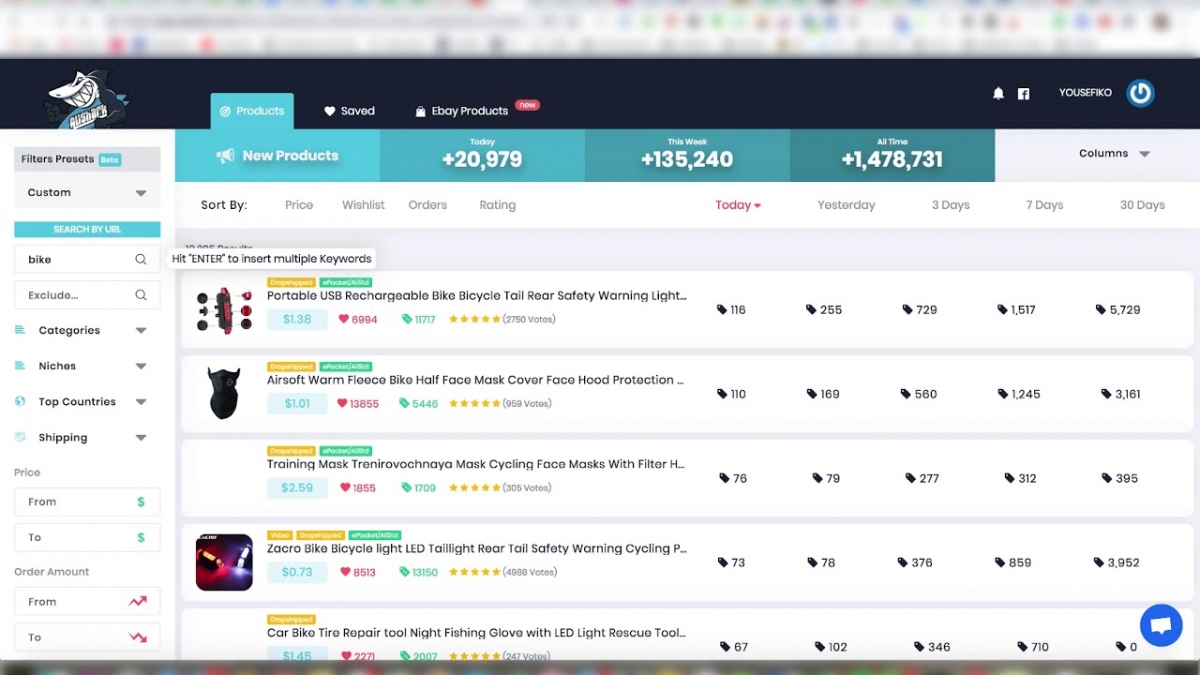This screenshot has height=675, width=1200.
Task: Toggle the wishlist heart on Training Mask product
Action: tap(343, 487)
